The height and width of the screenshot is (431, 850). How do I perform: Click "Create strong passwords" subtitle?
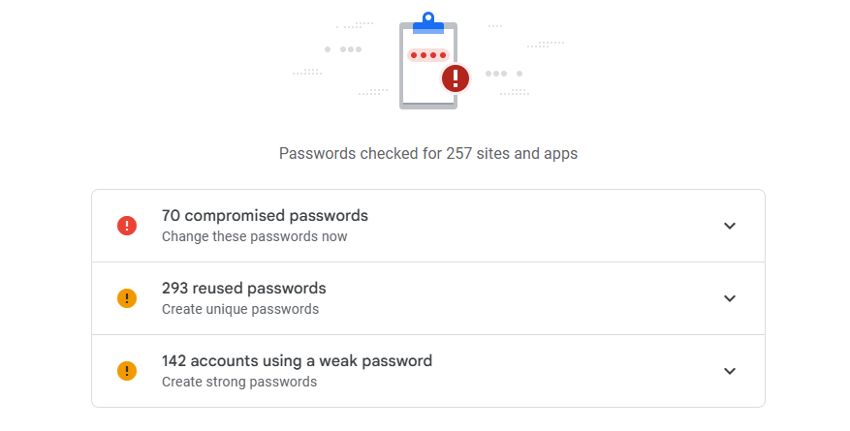(x=239, y=382)
